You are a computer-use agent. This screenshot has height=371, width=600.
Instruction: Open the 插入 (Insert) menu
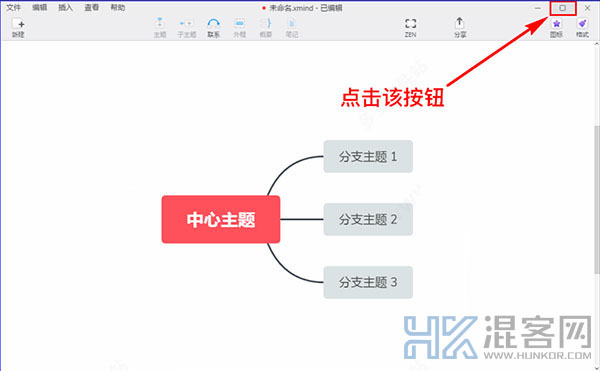[x=65, y=7]
